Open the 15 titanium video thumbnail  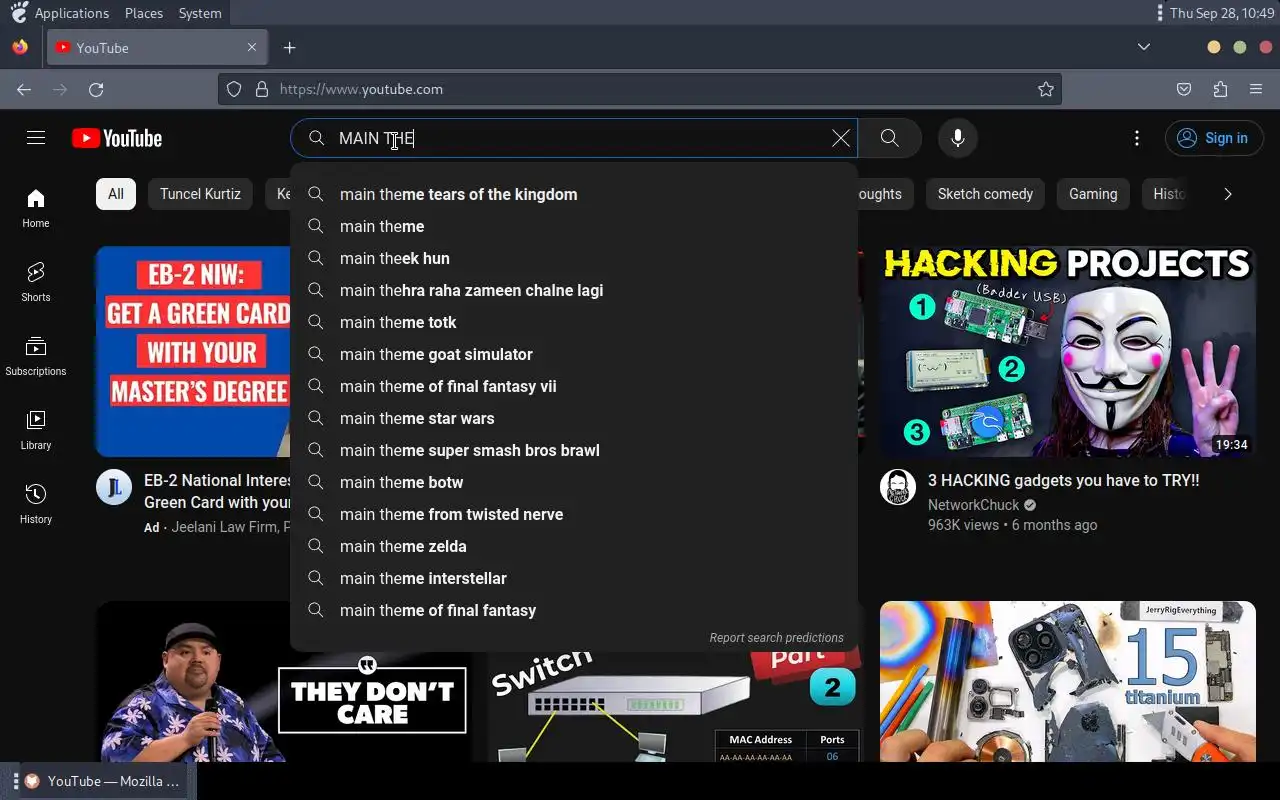pos(1068,681)
